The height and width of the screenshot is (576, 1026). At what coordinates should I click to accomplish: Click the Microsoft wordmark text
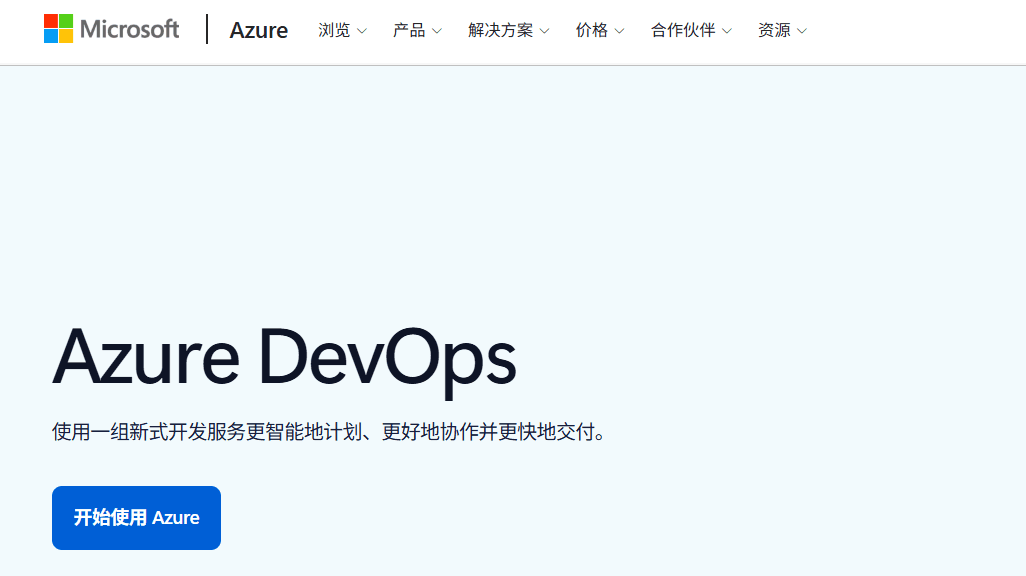click(x=130, y=29)
